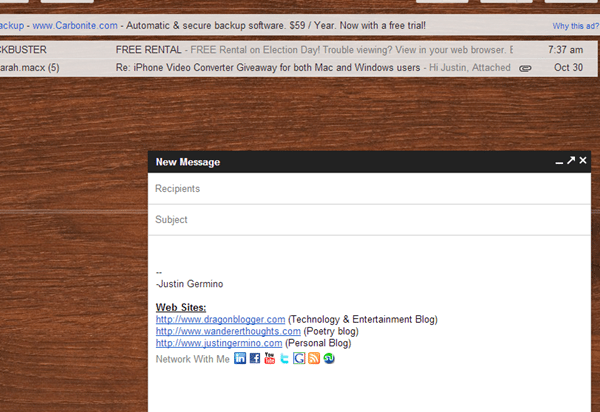Click the New Message title bar

point(369,162)
